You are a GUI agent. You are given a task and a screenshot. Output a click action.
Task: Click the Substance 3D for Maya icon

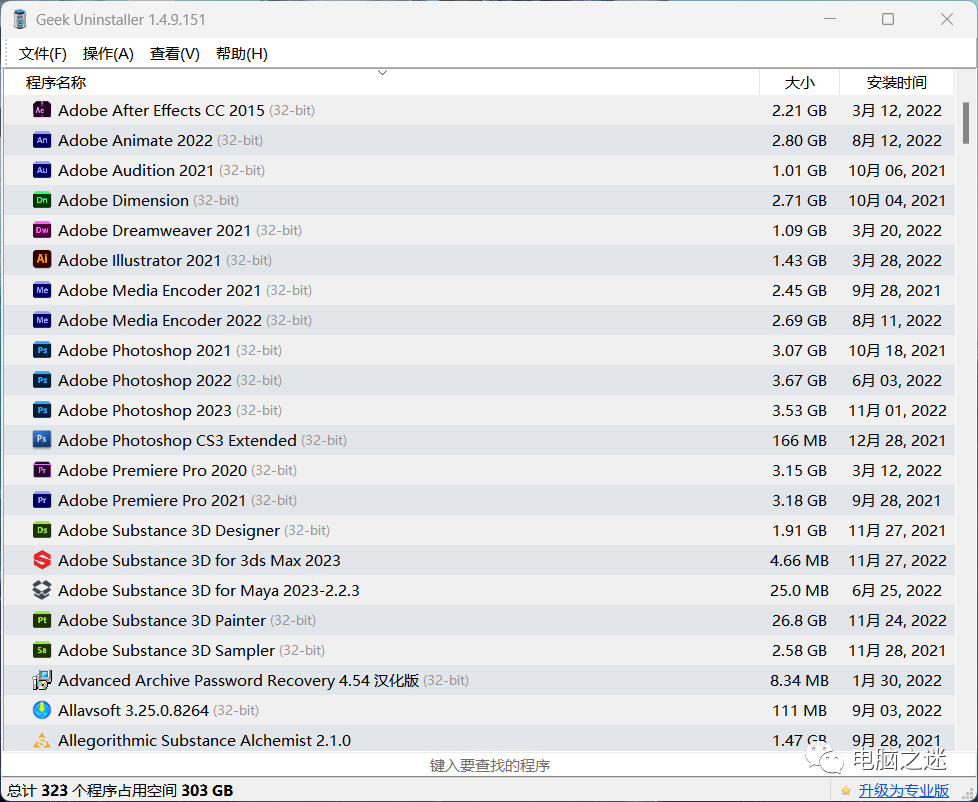click(42, 590)
